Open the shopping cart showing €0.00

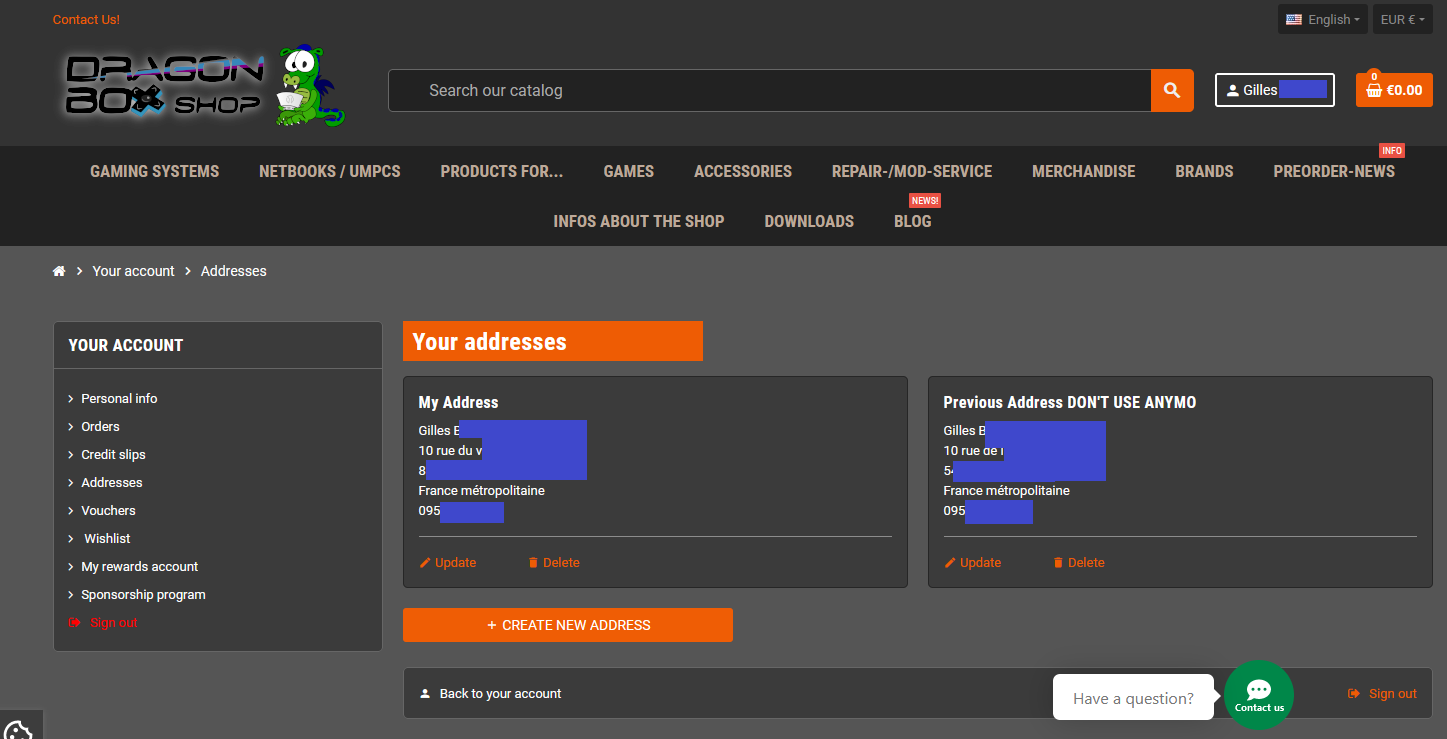[x=1393, y=90]
